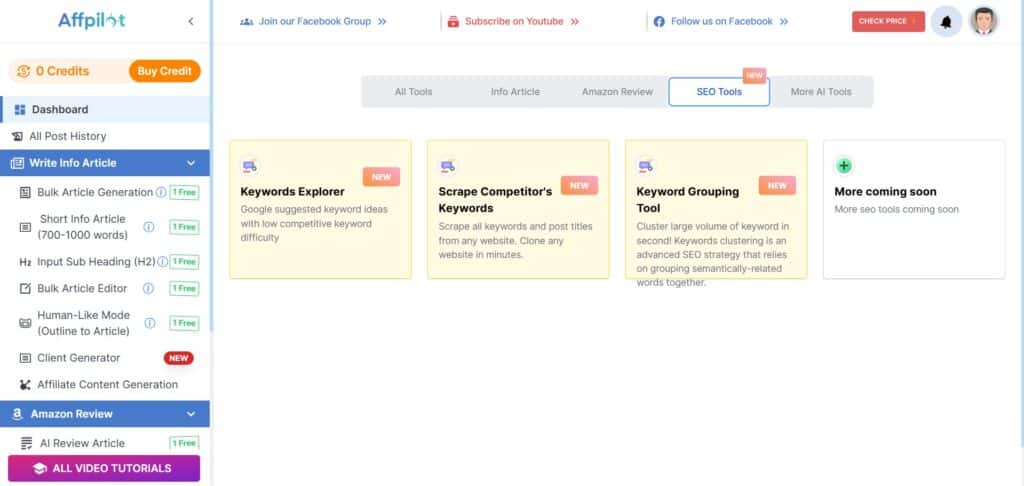The image size is (1024, 486).
Task: Click the 0 Credits label
Action: point(62,71)
